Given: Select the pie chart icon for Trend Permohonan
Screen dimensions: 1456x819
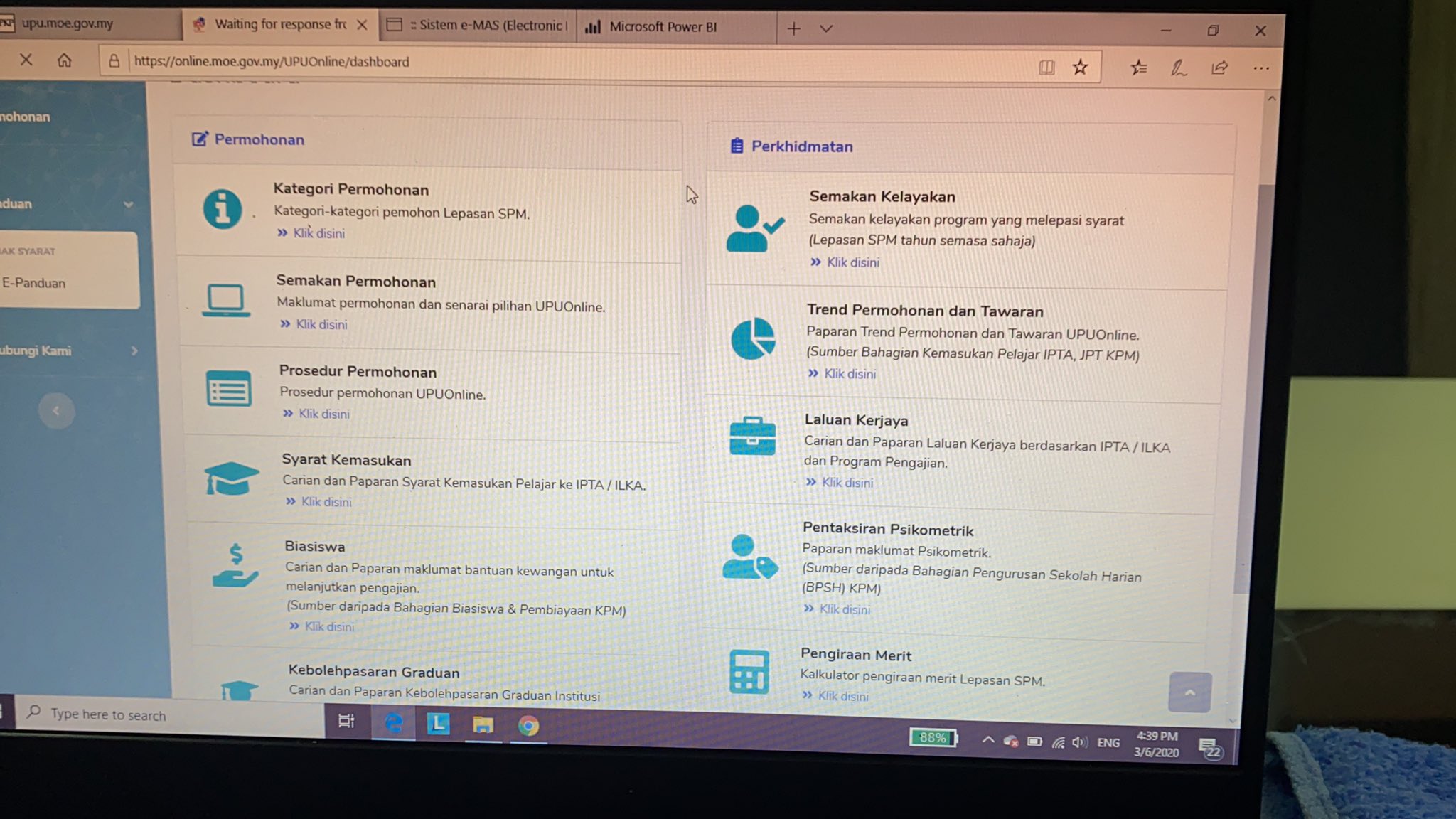Looking at the screenshot, I should pos(752,339).
